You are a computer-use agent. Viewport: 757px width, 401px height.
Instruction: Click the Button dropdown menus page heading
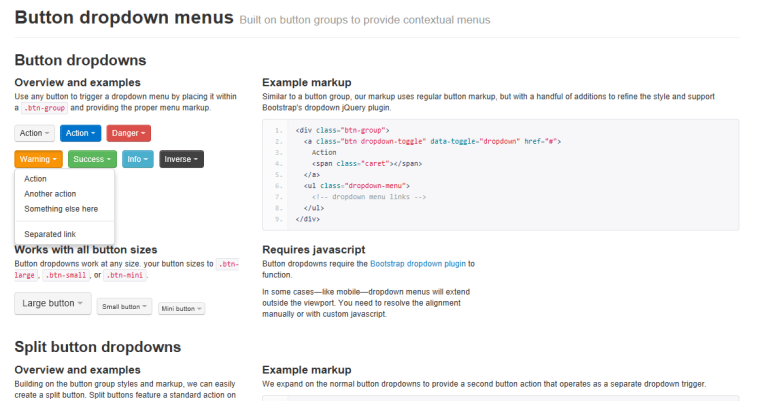124,17
